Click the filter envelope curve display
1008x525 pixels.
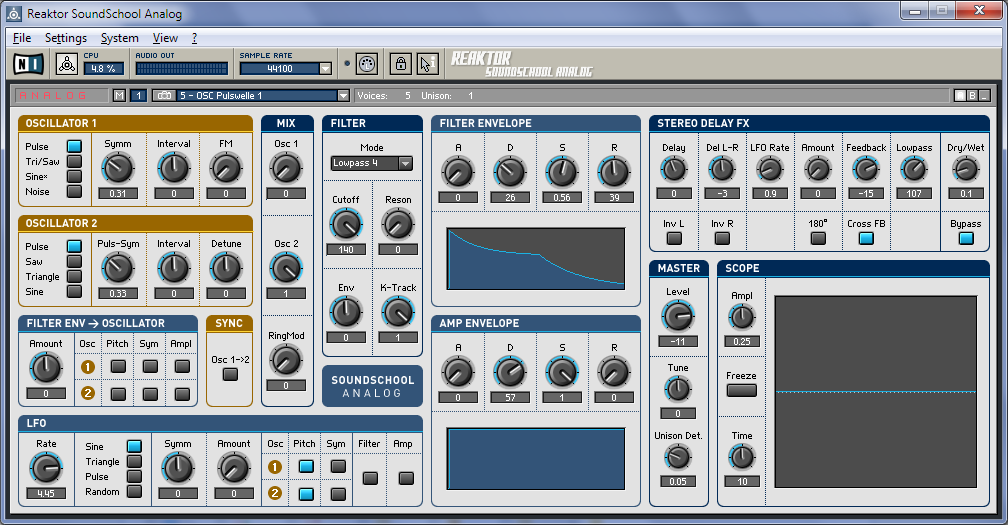tap(536, 258)
